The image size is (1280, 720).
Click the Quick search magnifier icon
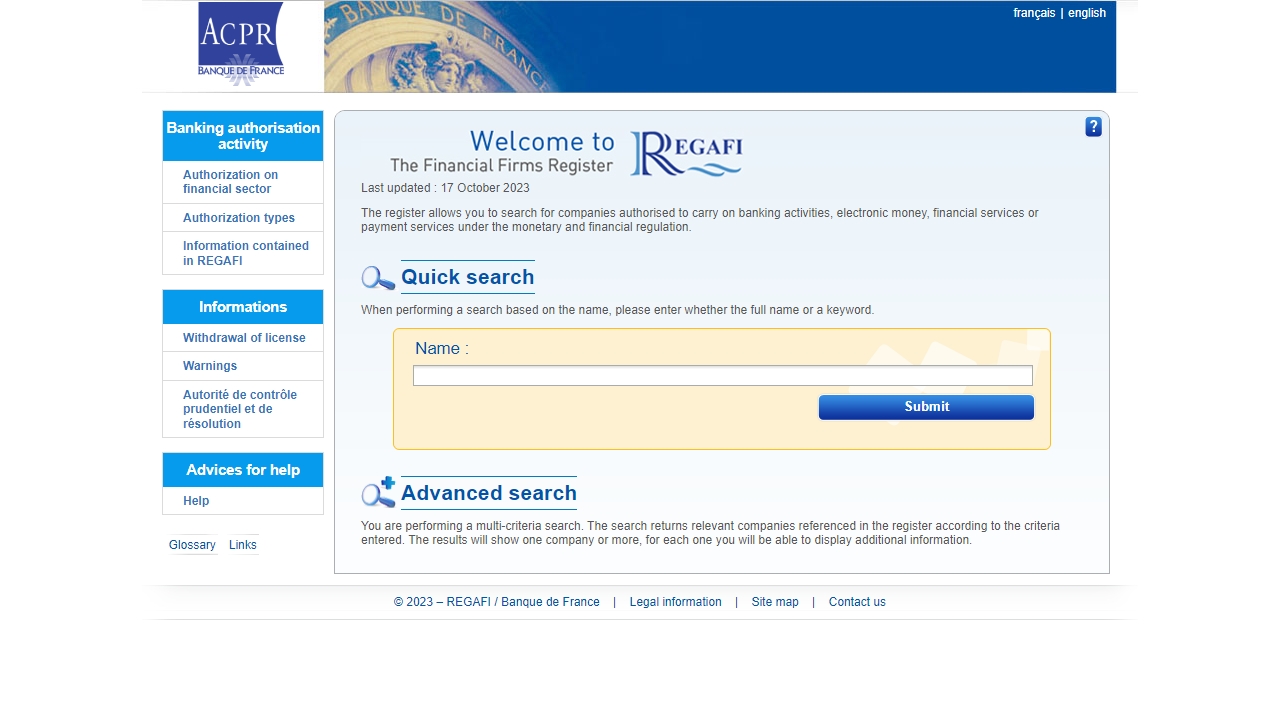pos(378,278)
